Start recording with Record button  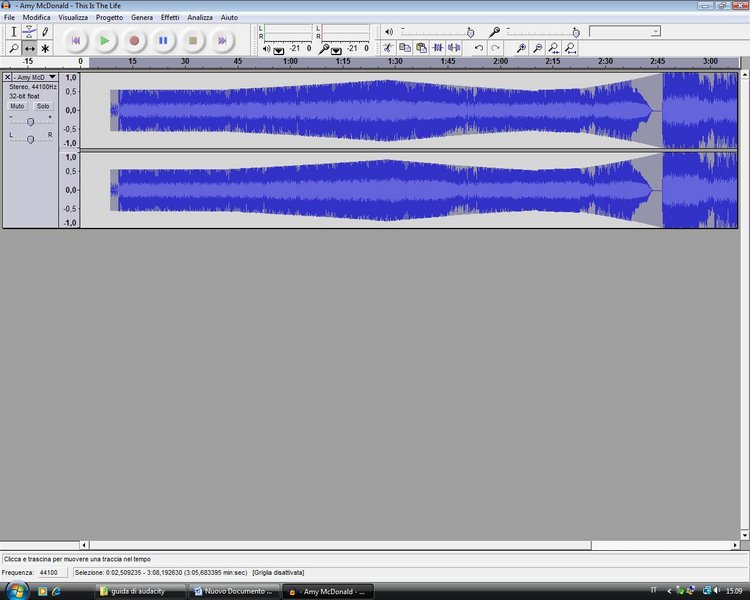(134, 41)
